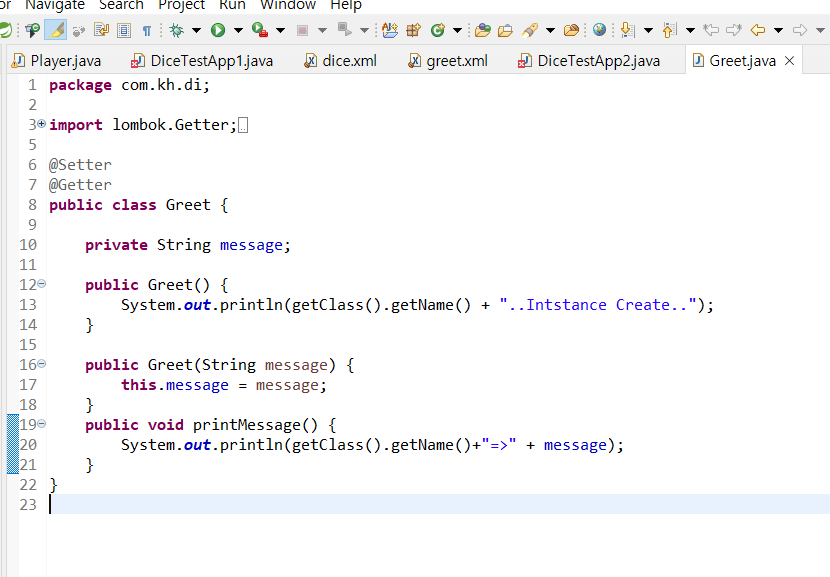Viewport: 830px width, 577px height.
Task: Open the Run menu
Action: 232,5
